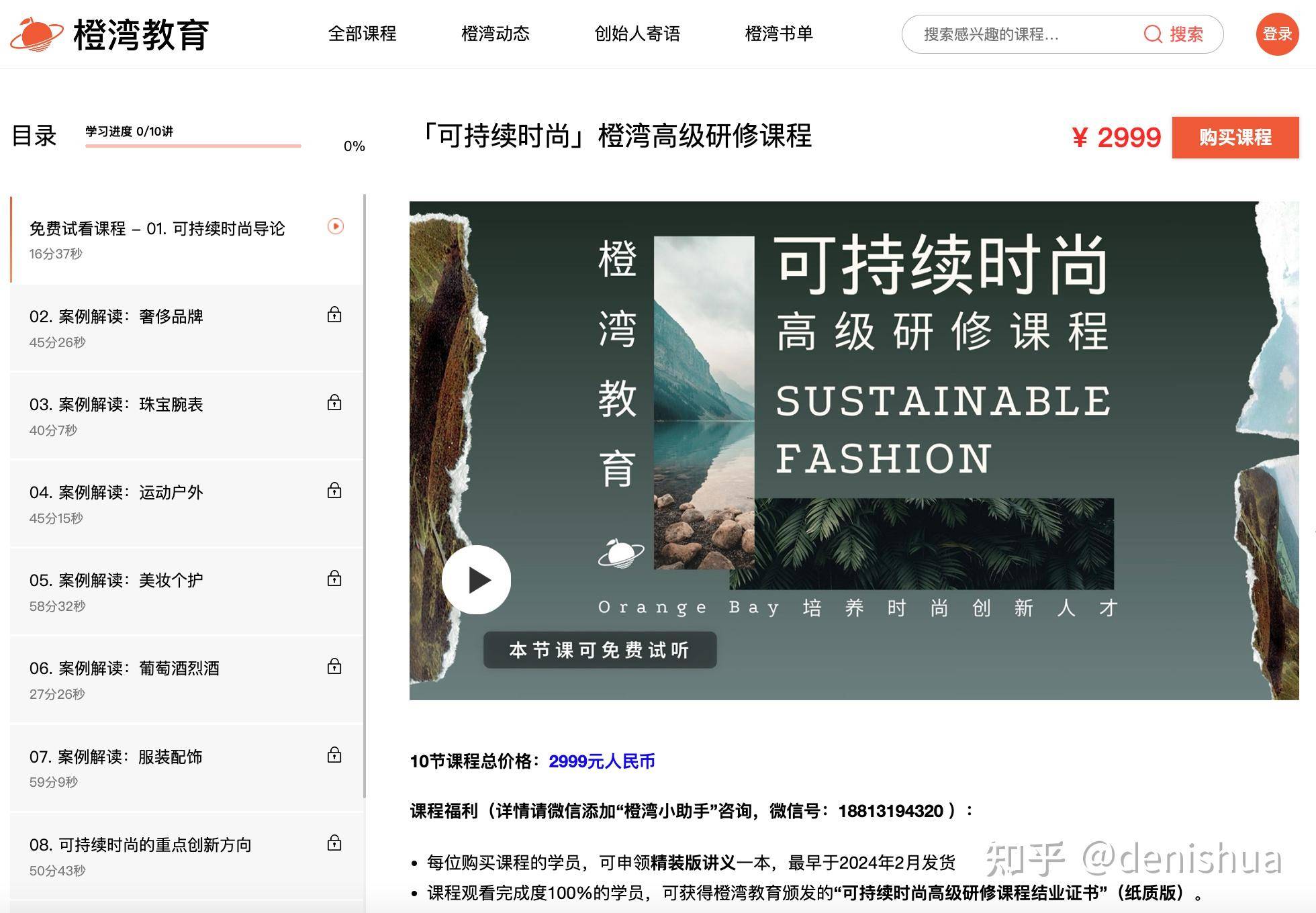Select lesson 04. 案例解读：运动户外
The height and width of the screenshot is (913, 1316).
(x=187, y=503)
